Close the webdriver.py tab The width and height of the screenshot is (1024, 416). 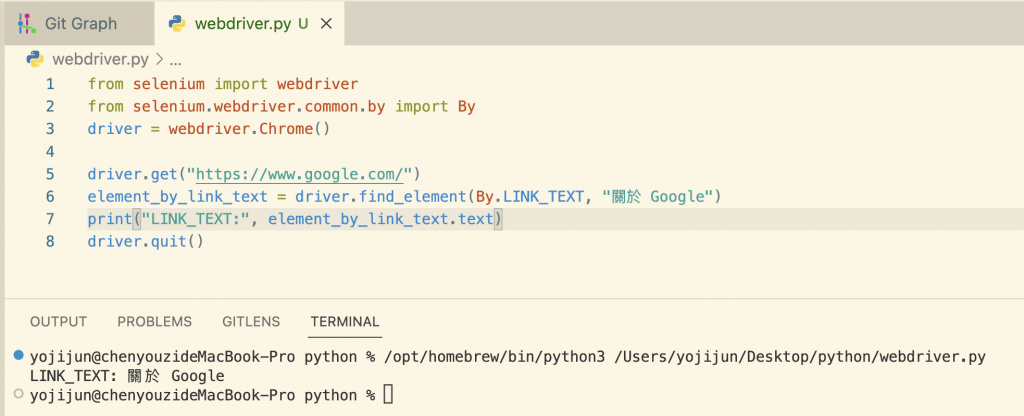pos(326,24)
